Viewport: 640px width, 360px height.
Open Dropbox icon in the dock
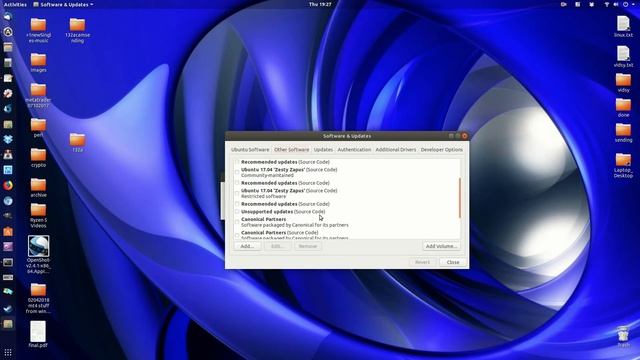pyautogui.click(x=8, y=139)
